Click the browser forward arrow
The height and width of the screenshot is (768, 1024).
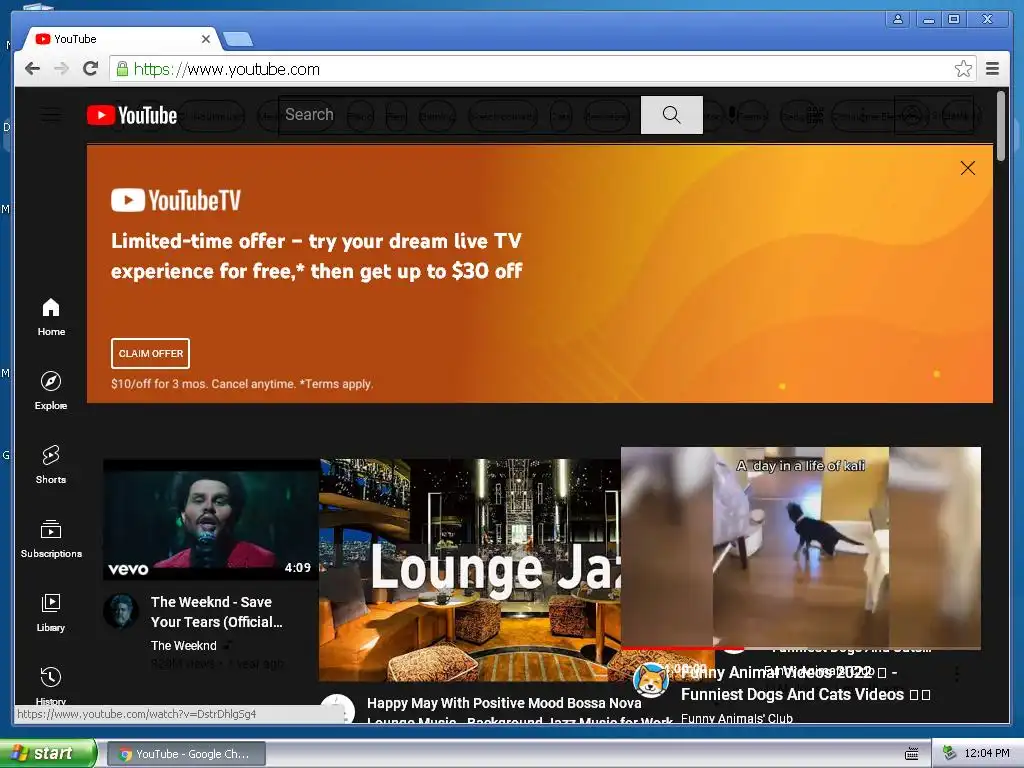pos(61,69)
